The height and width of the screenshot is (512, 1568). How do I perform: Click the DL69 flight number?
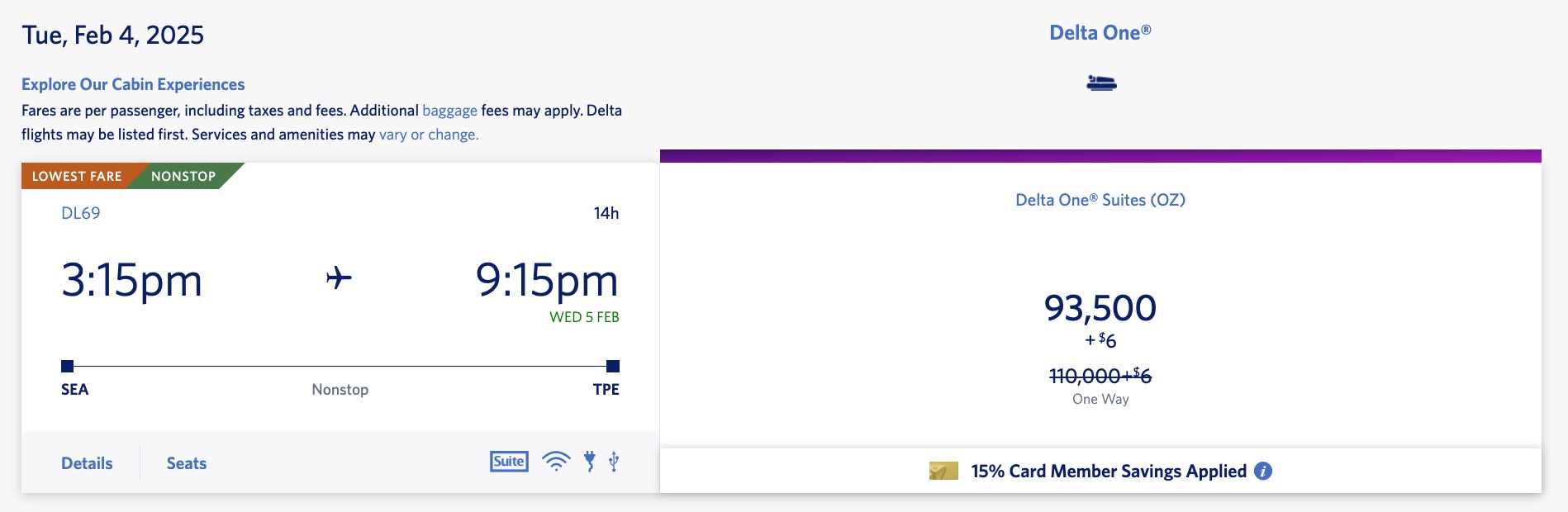pyautogui.click(x=81, y=213)
